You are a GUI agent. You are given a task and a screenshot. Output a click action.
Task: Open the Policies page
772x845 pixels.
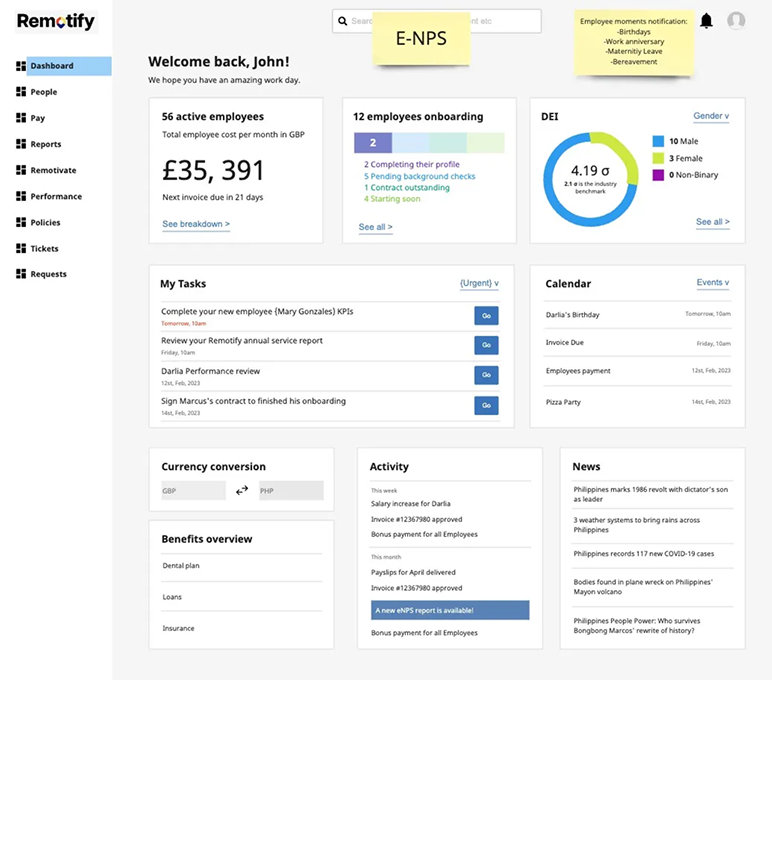pos(45,223)
